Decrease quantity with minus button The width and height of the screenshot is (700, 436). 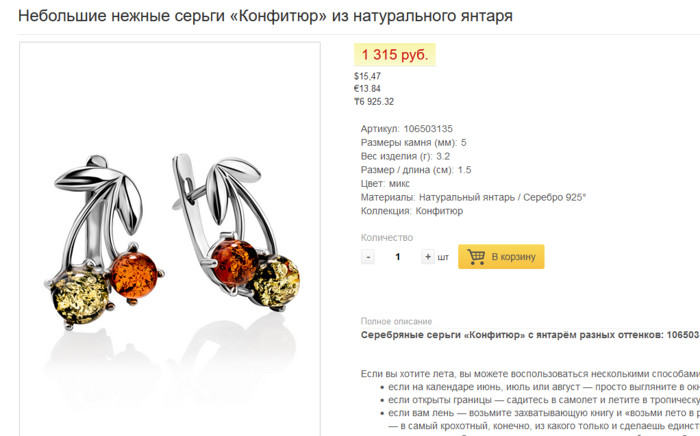click(368, 257)
